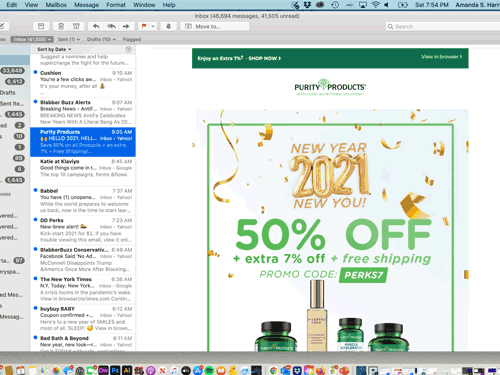Open the Sent (1) dropdown
The width and height of the screenshot is (500, 375).
point(69,39)
